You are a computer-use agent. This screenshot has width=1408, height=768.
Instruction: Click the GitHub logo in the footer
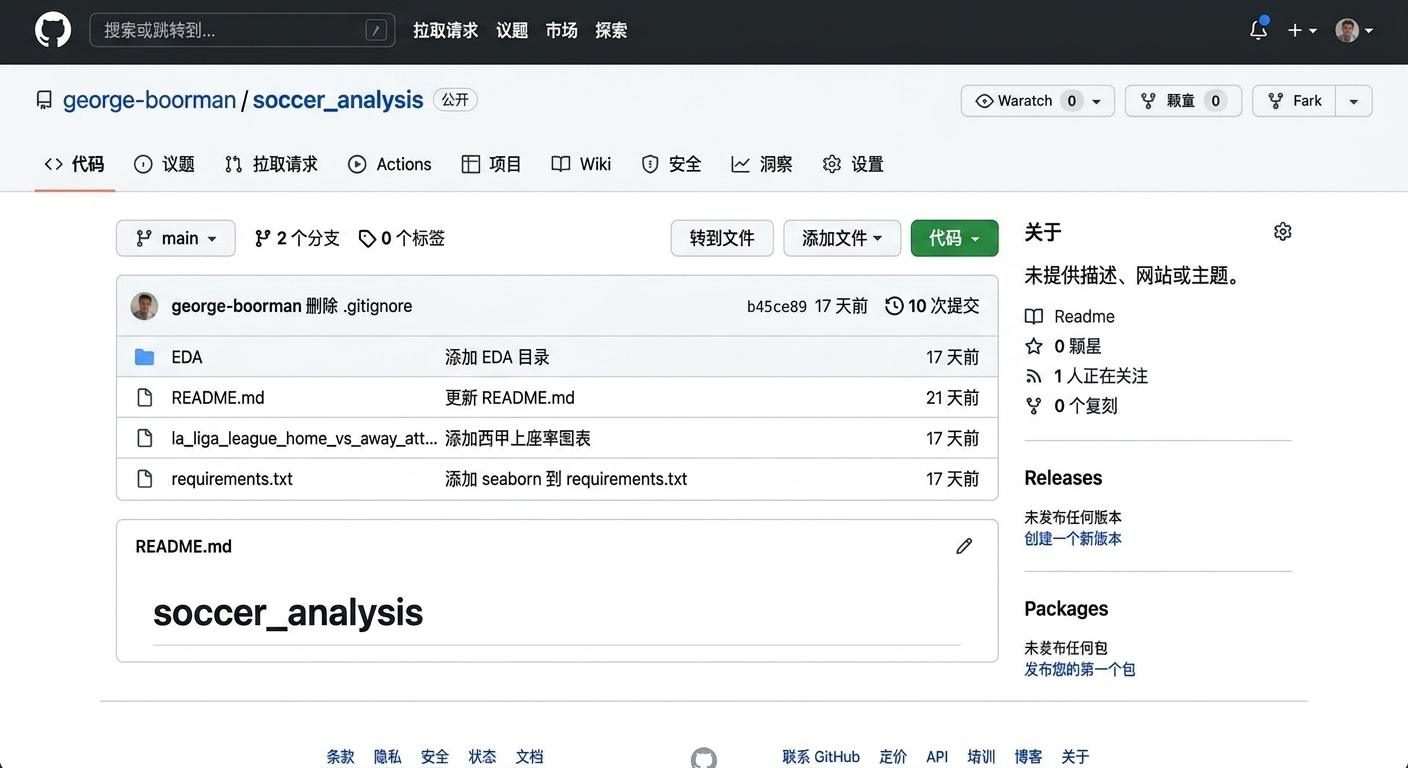(x=704, y=757)
